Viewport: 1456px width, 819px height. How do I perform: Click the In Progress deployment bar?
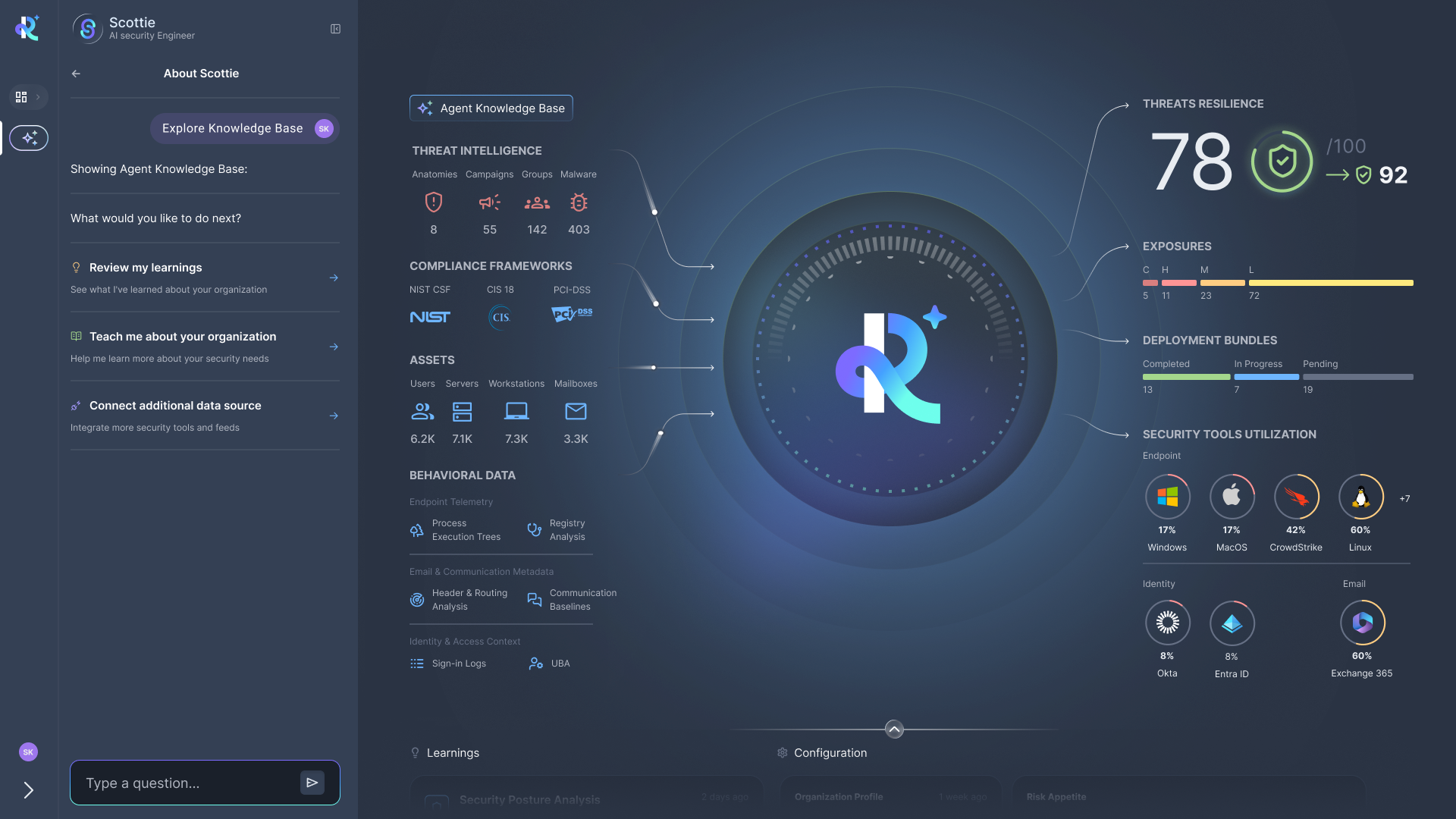pos(1266,377)
